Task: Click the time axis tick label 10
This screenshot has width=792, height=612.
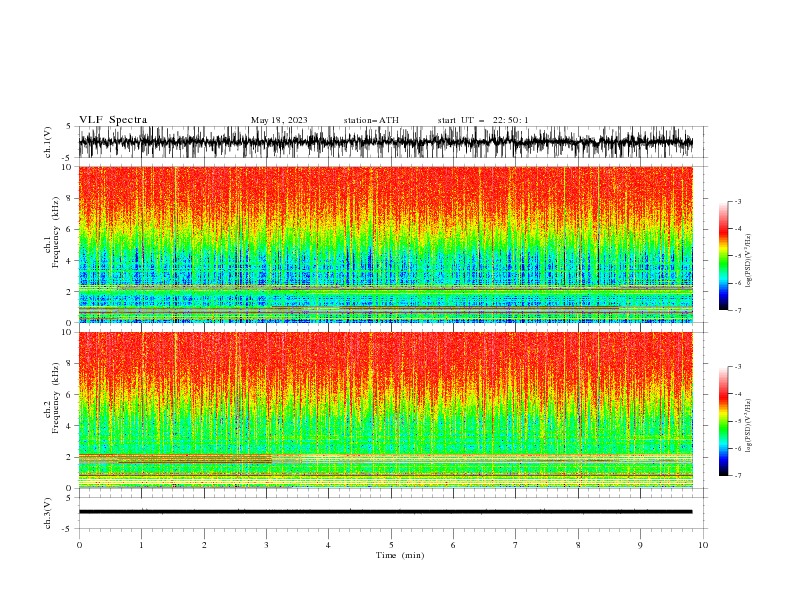Action: (x=703, y=545)
